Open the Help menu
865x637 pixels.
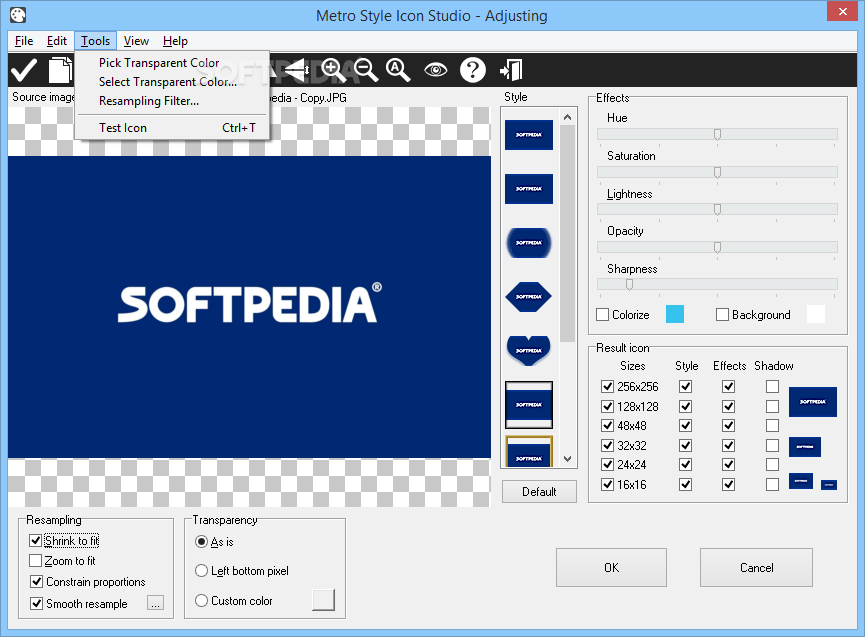(x=175, y=41)
